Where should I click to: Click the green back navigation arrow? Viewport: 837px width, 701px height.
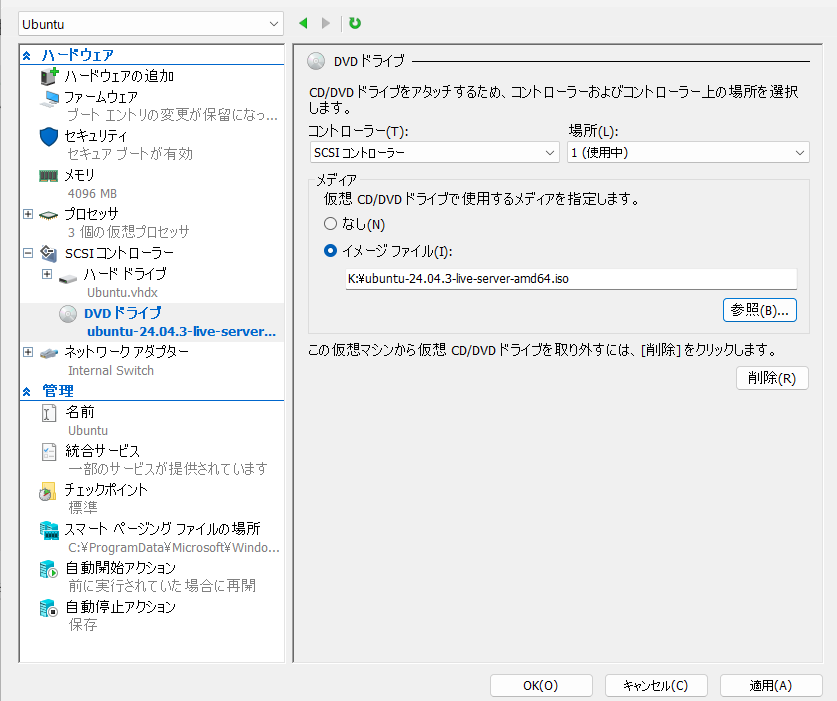pyautogui.click(x=303, y=23)
